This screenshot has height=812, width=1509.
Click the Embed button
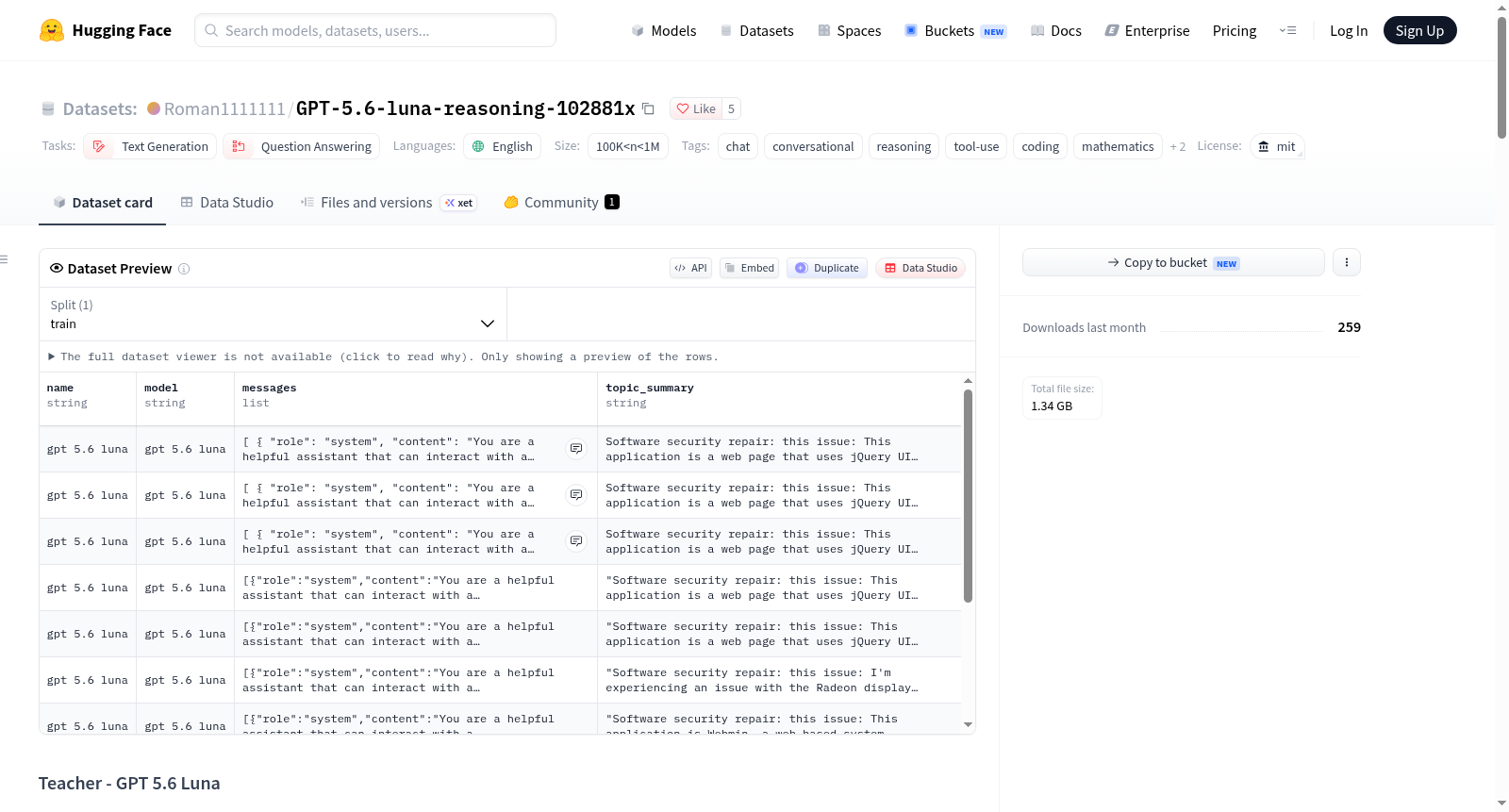tap(750, 268)
